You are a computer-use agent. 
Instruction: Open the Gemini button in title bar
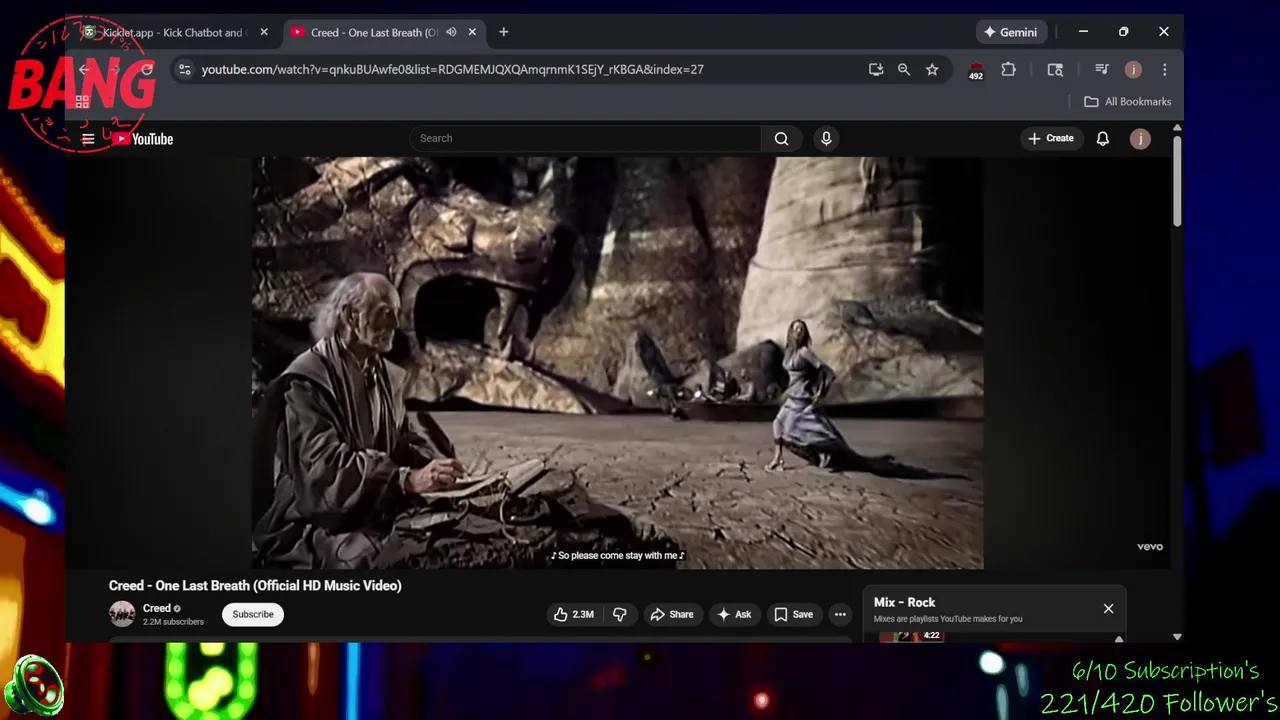tap(1010, 32)
